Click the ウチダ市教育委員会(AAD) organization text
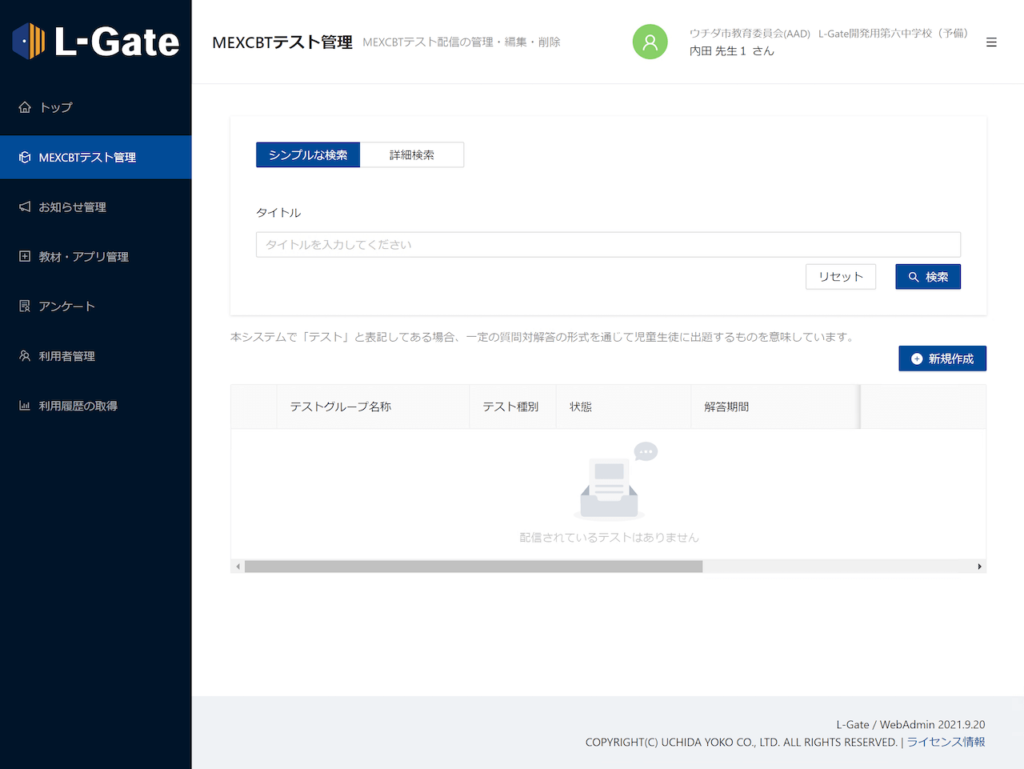 click(750, 33)
